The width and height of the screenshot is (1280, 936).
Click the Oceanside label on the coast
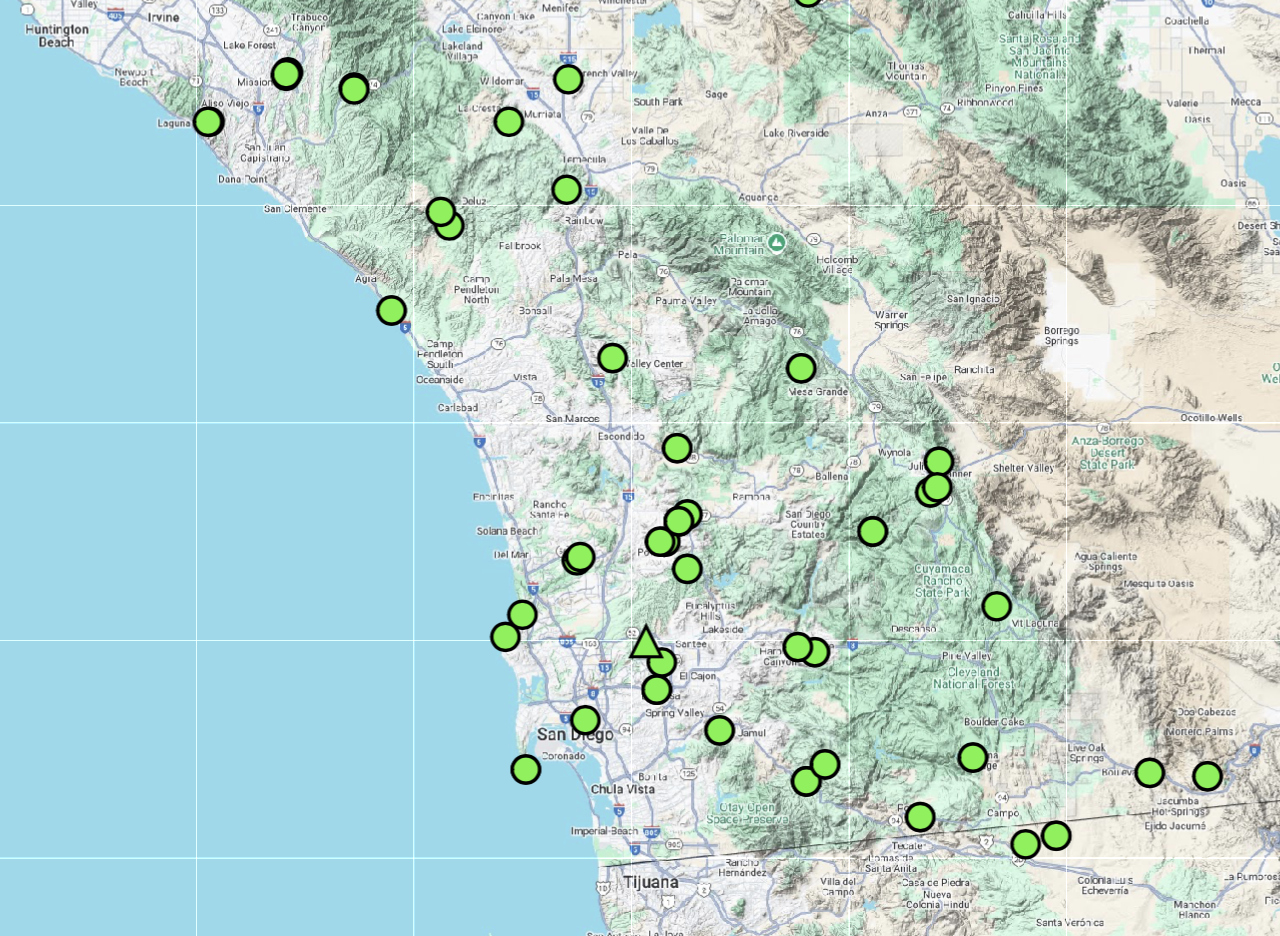tap(440, 380)
